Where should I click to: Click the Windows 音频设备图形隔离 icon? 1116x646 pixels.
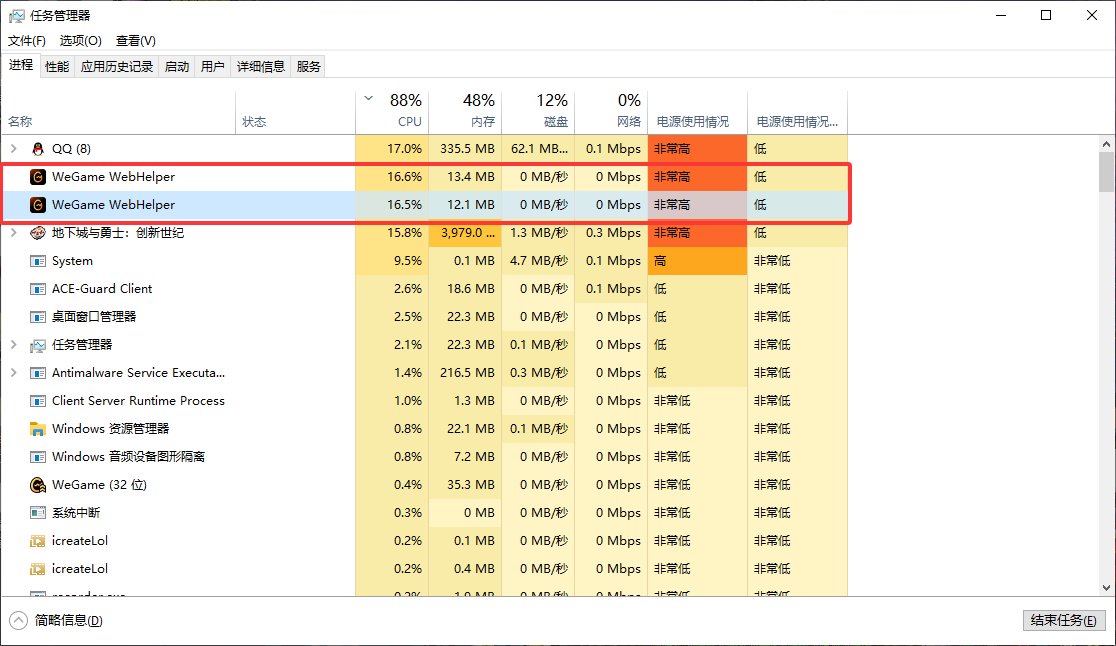[38, 457]
